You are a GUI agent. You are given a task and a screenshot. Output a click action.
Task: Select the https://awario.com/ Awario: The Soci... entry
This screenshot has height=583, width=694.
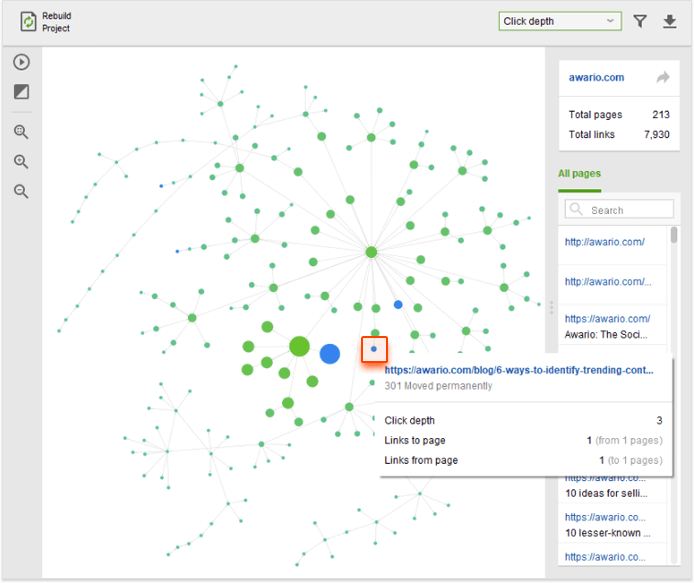tap(613, 326)
